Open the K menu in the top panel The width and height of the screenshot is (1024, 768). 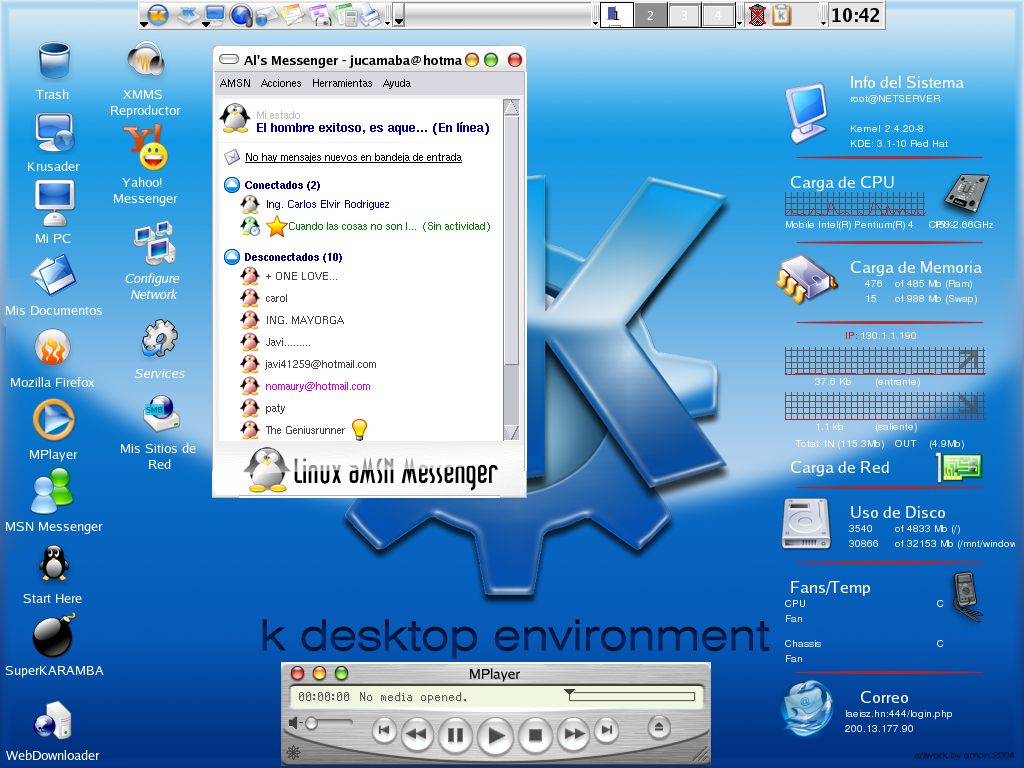[x=157, y=14]
